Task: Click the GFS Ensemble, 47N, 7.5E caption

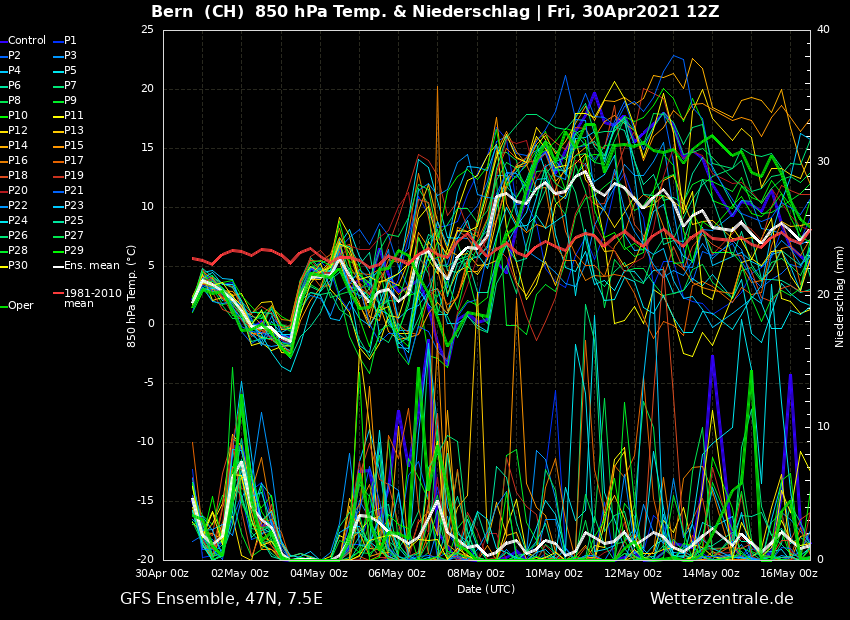Action: pyautogui.click(x=221, y=599)
